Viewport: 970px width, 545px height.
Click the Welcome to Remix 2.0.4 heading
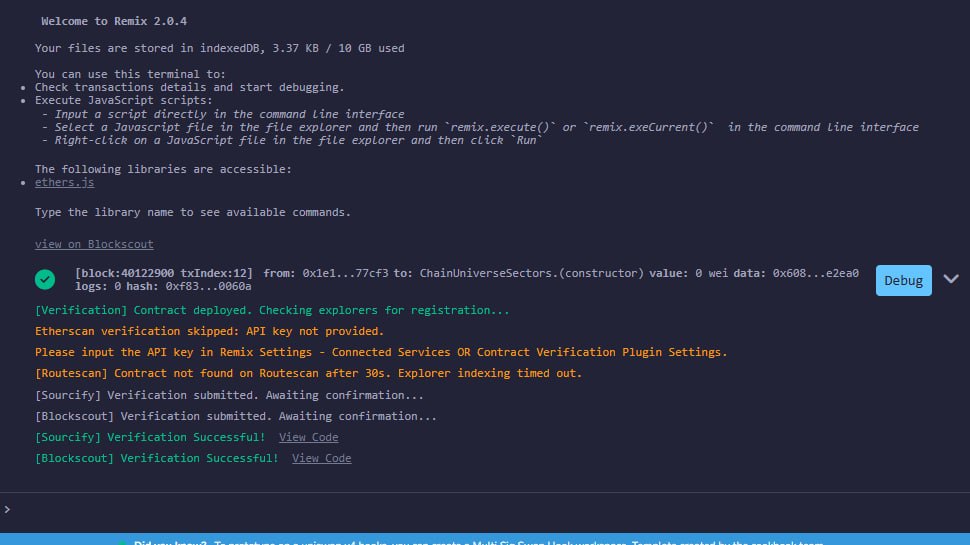point(114,21)
